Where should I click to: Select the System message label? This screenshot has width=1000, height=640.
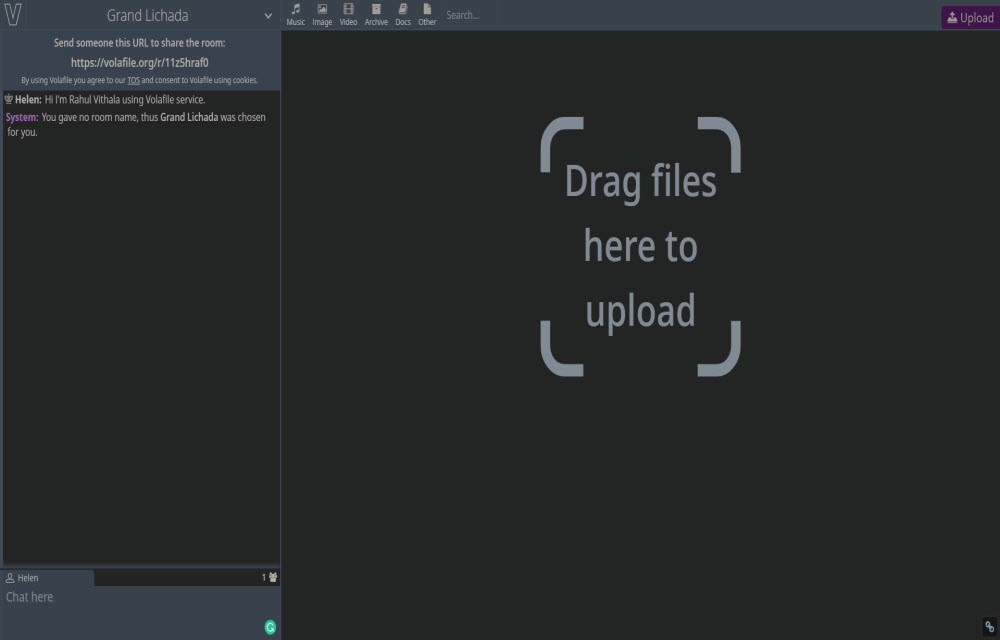point(22,117)
